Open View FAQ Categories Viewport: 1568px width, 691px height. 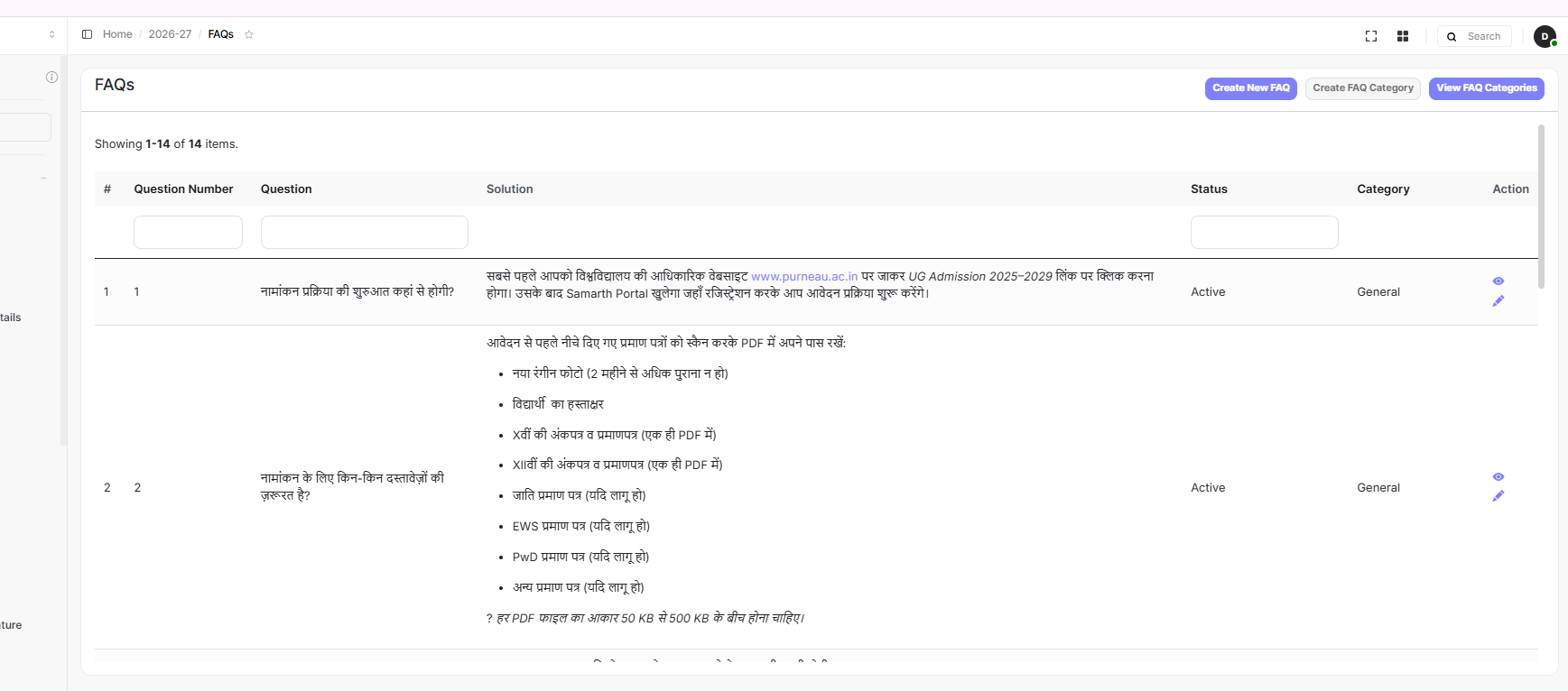[1486, 88]
